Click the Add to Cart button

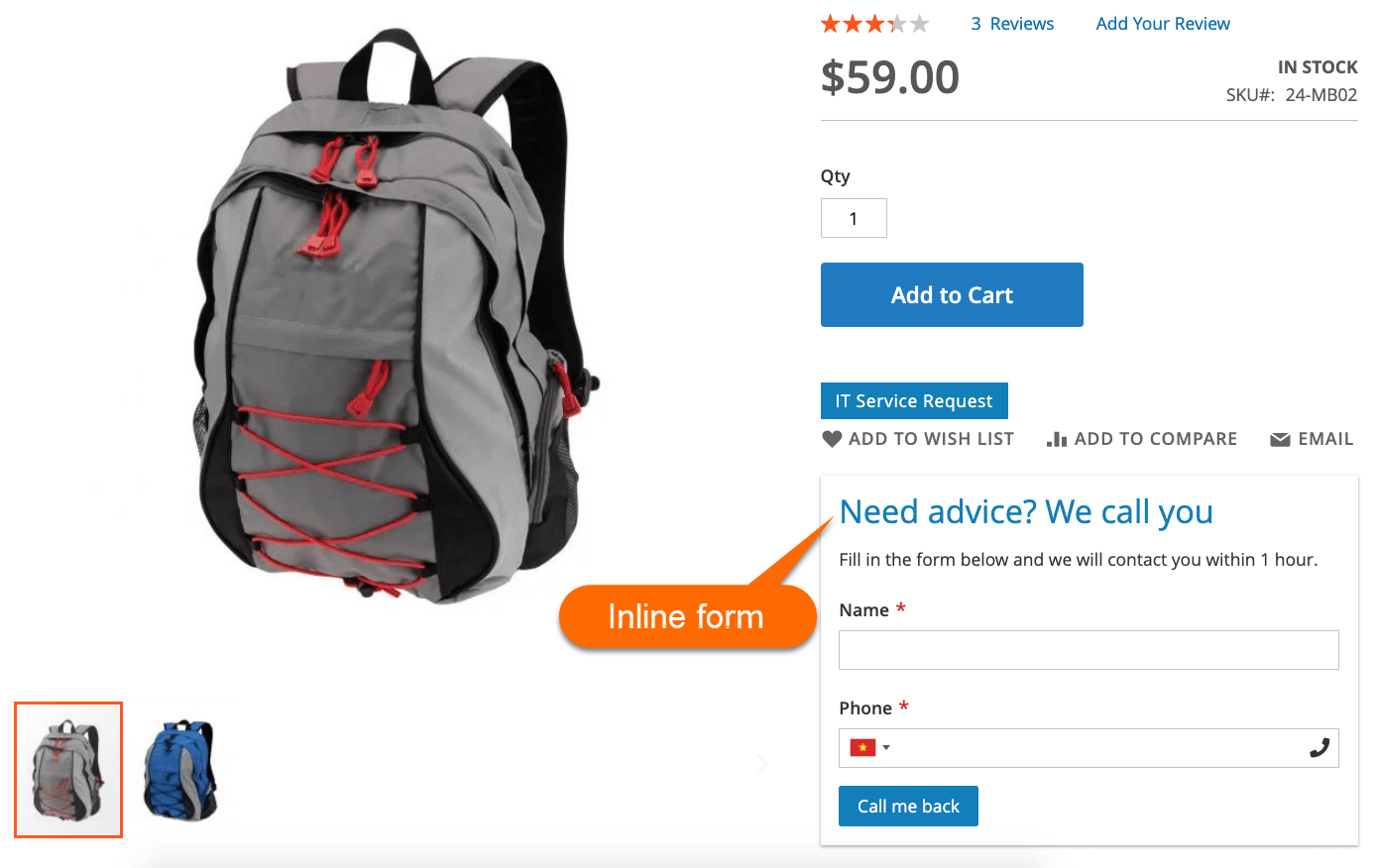[x=952, y=294]
